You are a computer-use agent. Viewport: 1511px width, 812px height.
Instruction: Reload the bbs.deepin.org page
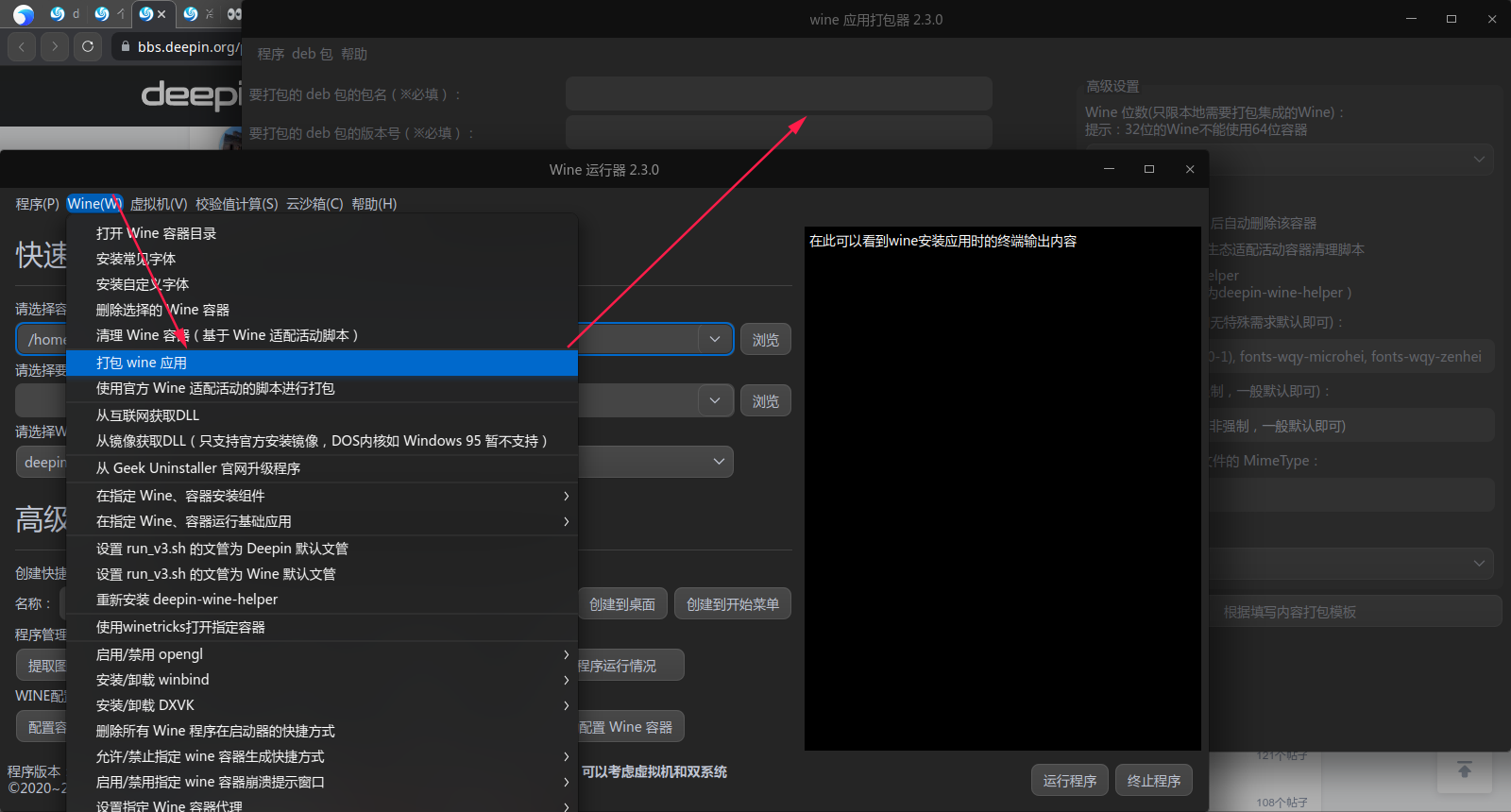click(x=88, y=45)
